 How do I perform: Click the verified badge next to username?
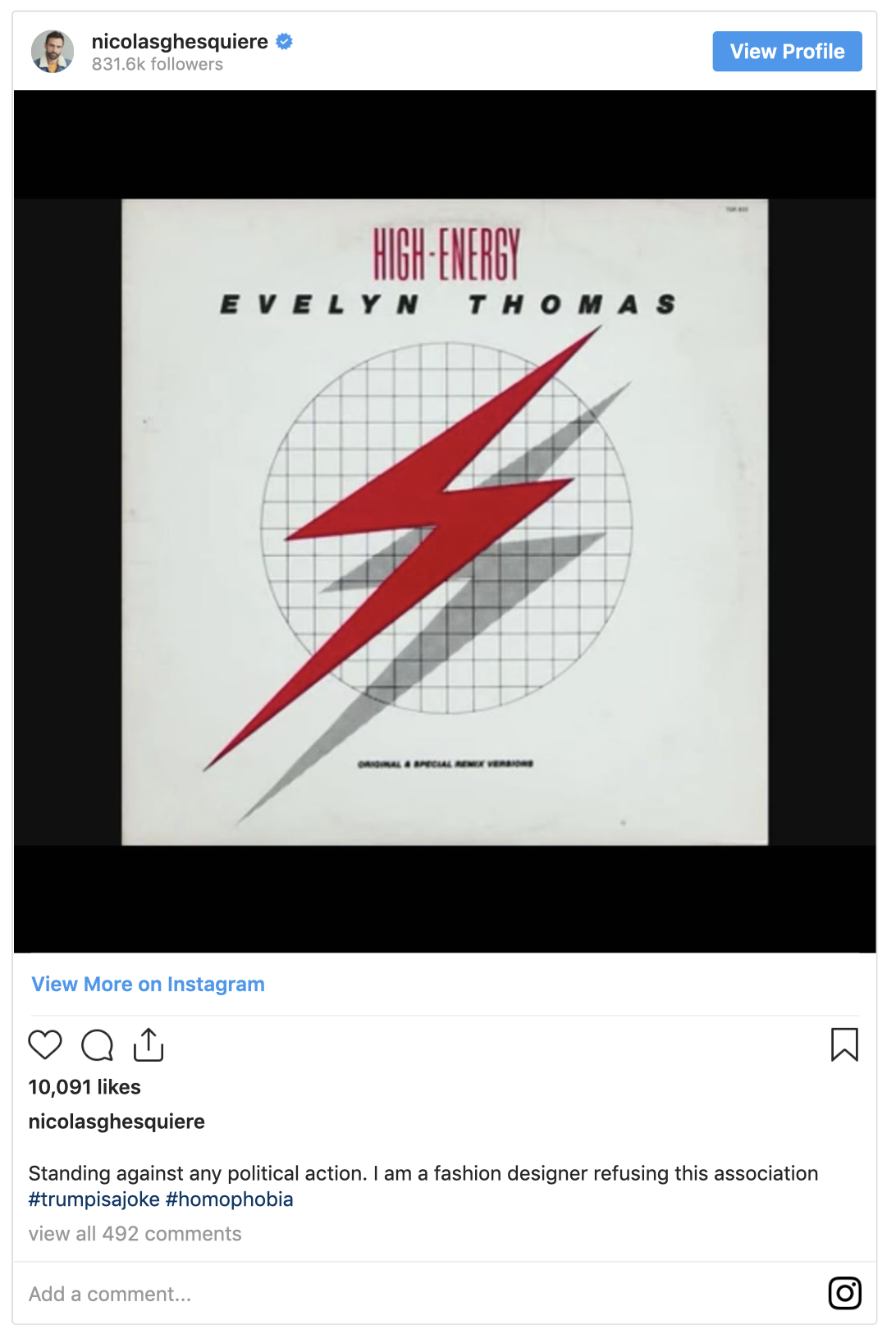pos(285,41)
